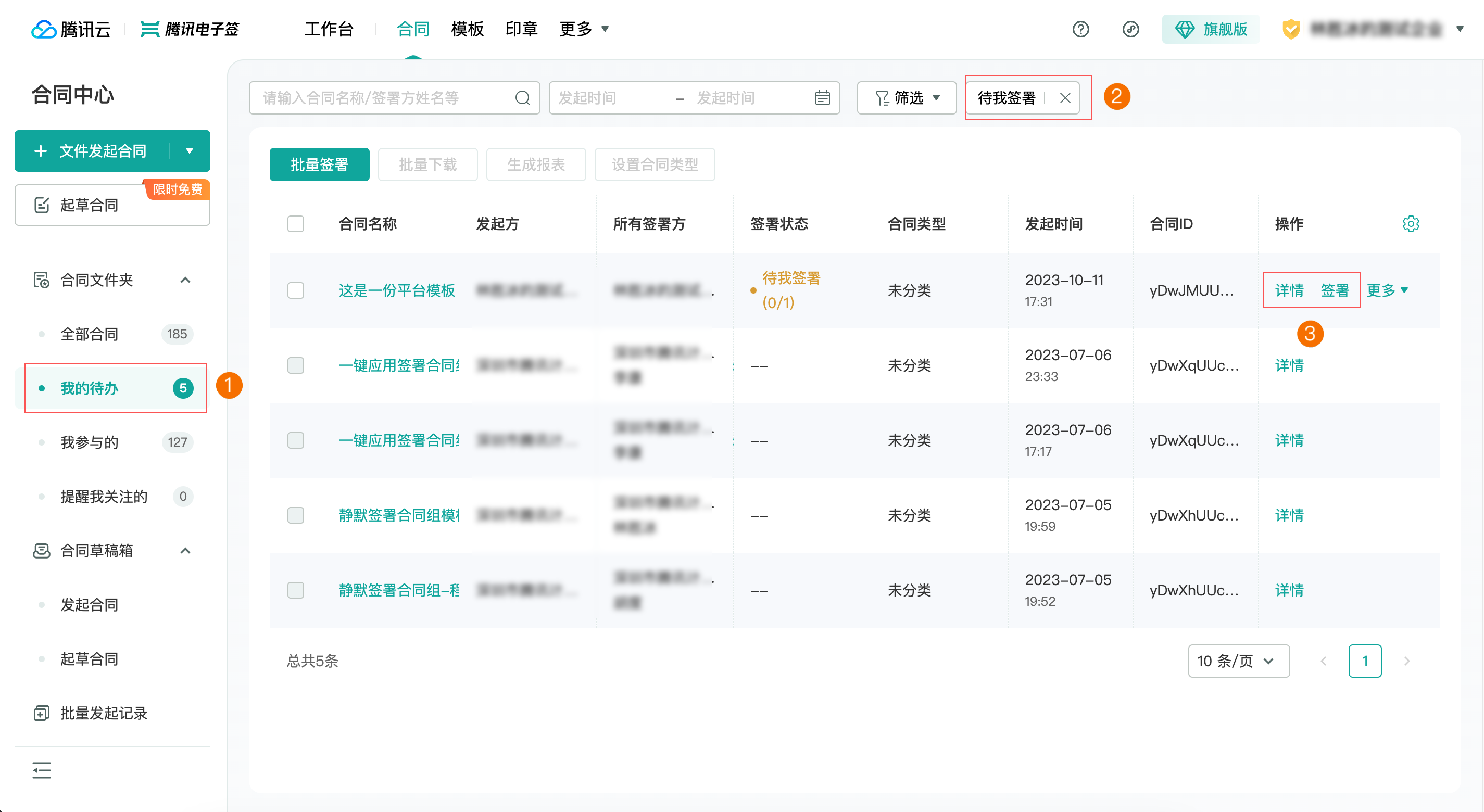Click the contract name search input field
The image size is (1484, 812).
[380, 97]
